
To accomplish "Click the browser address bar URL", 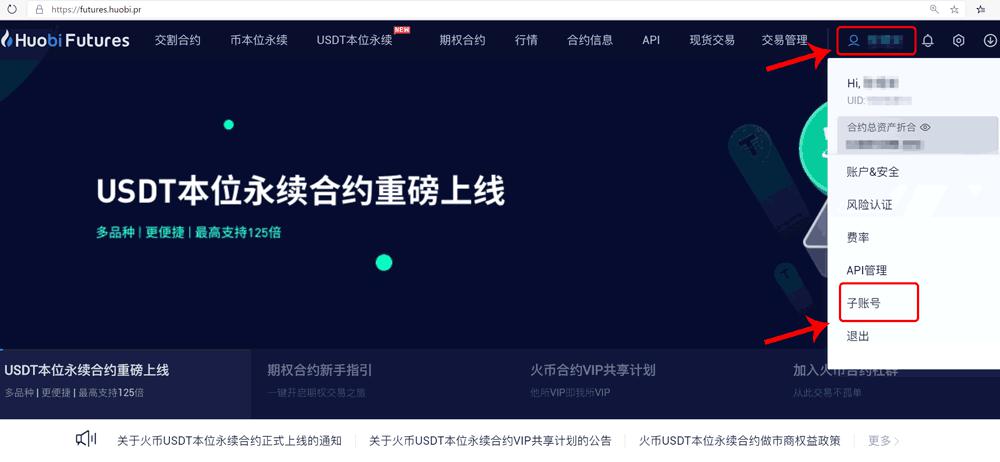I will pos(96,10).
